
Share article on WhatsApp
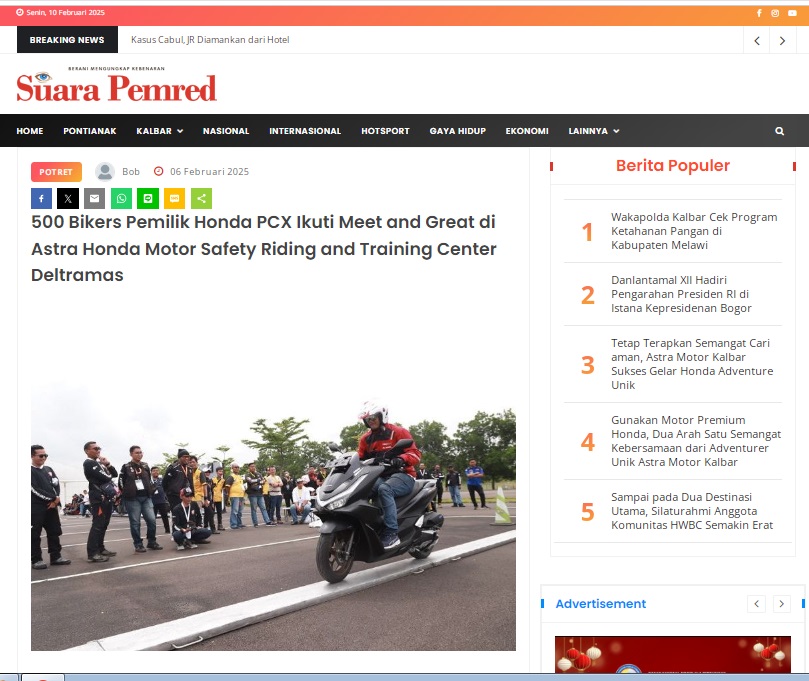[x=121, y=199]
